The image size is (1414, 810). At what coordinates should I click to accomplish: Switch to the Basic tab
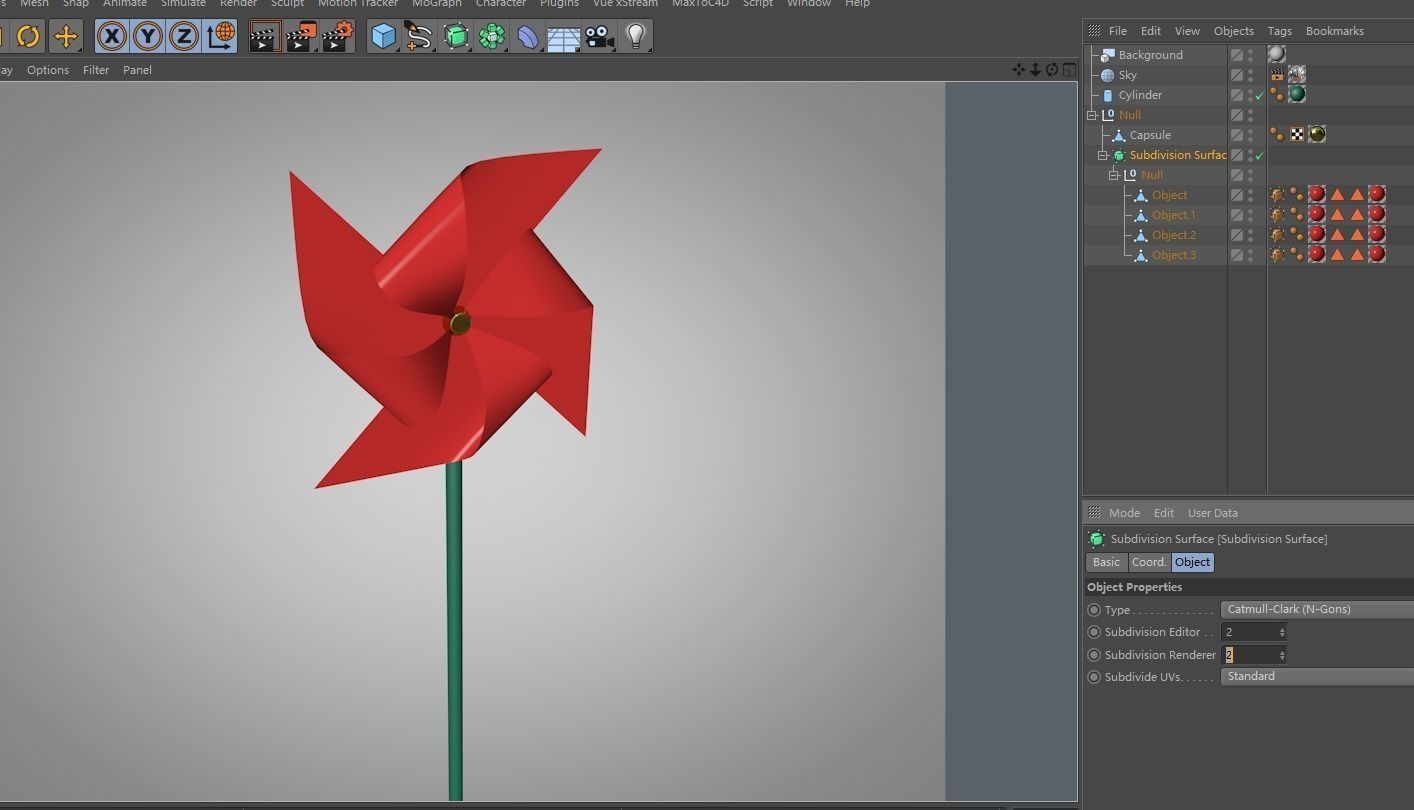coord(1106,562)
